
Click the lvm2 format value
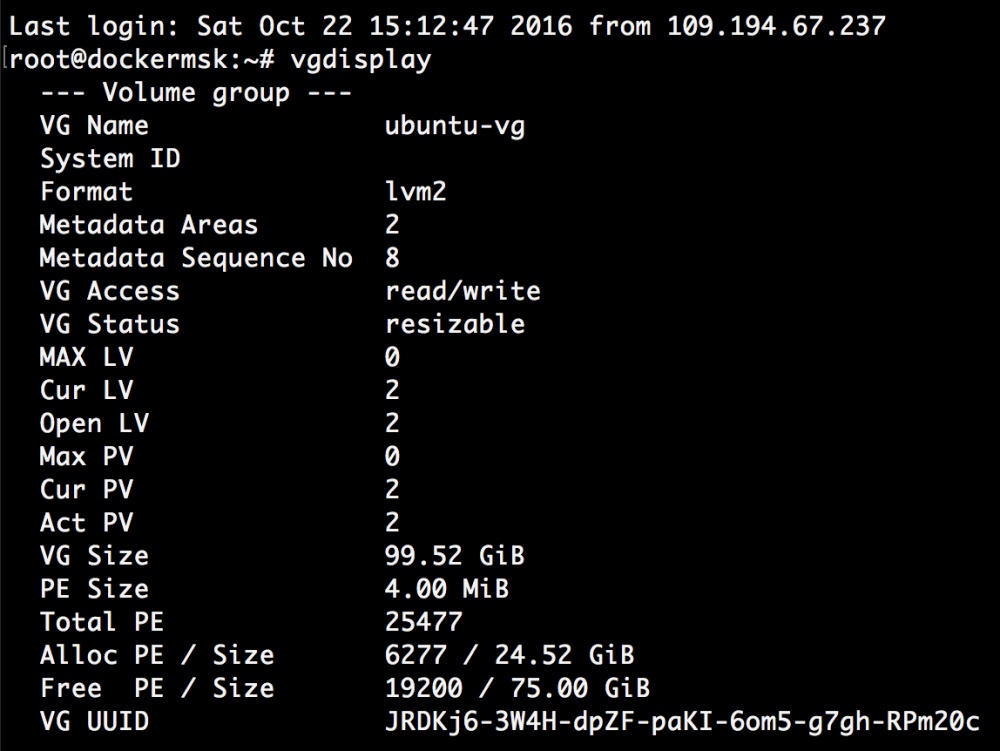[x=415, y=191]
